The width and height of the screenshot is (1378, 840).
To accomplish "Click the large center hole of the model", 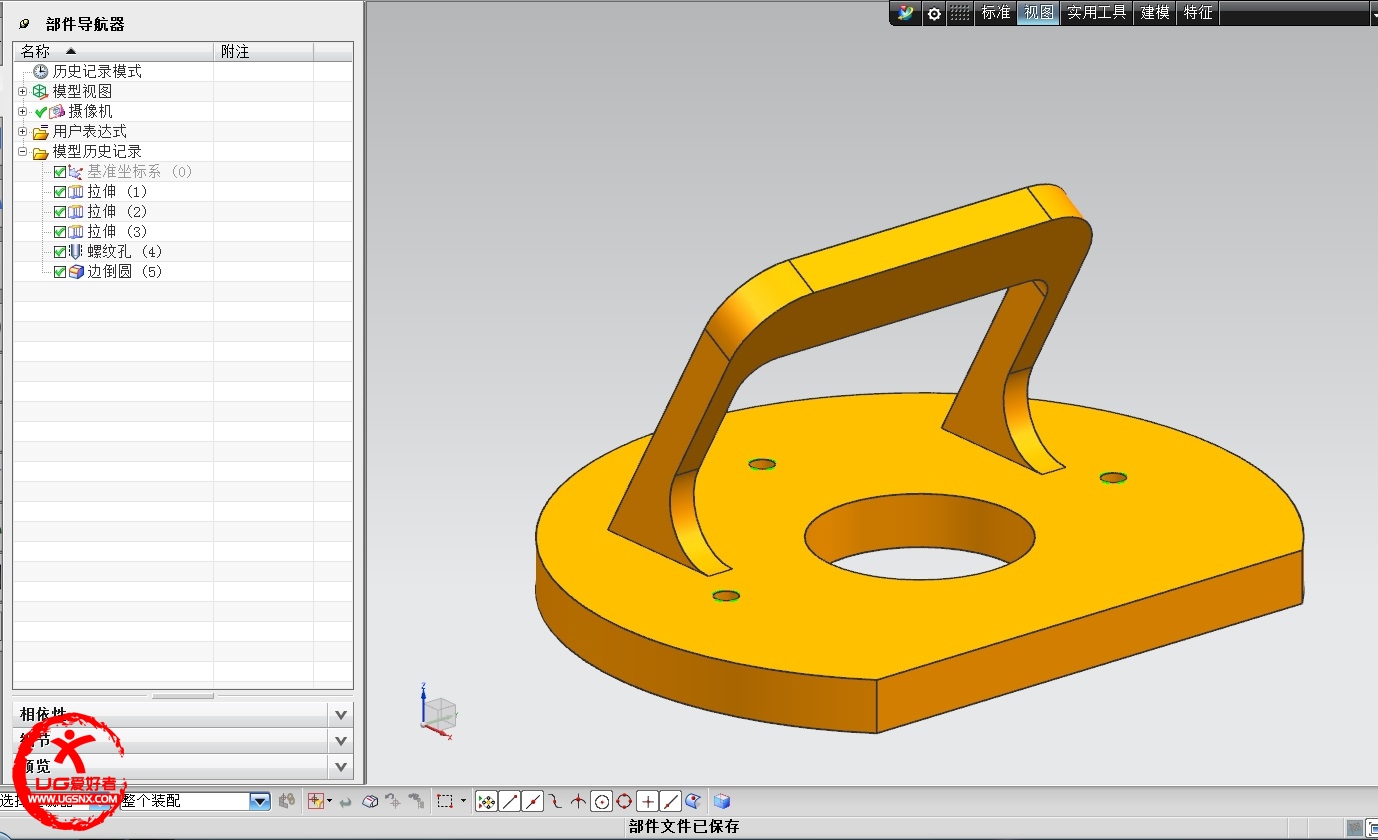I will [920, 535].
